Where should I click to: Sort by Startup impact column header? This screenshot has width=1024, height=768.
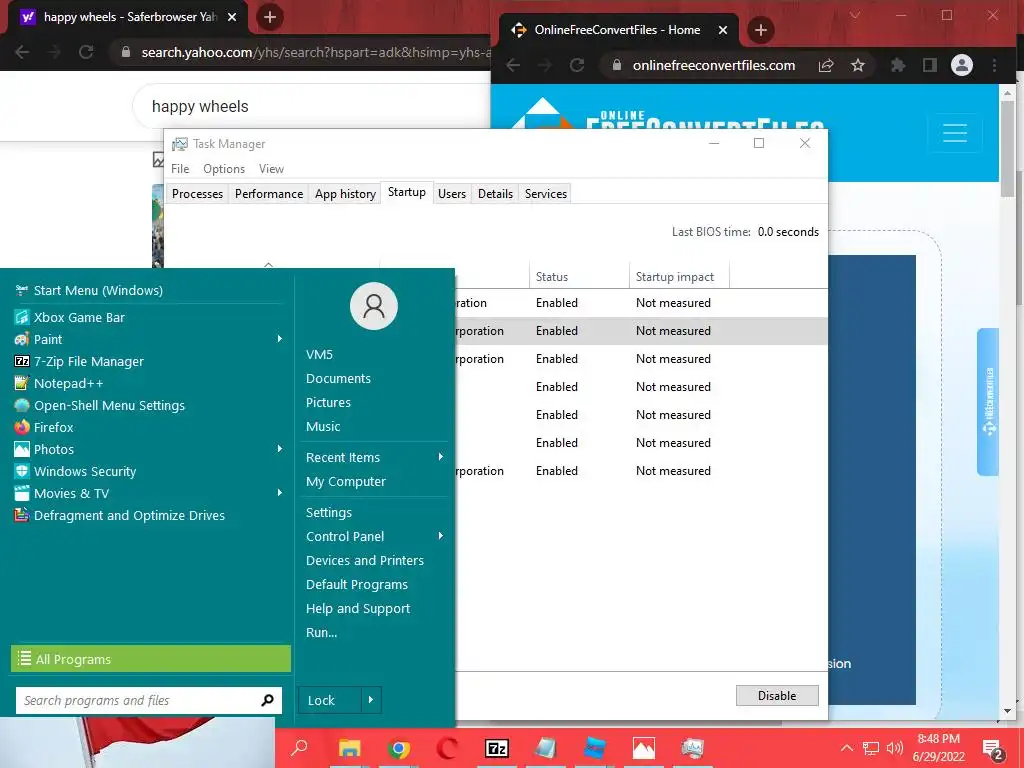pos(679,277)
